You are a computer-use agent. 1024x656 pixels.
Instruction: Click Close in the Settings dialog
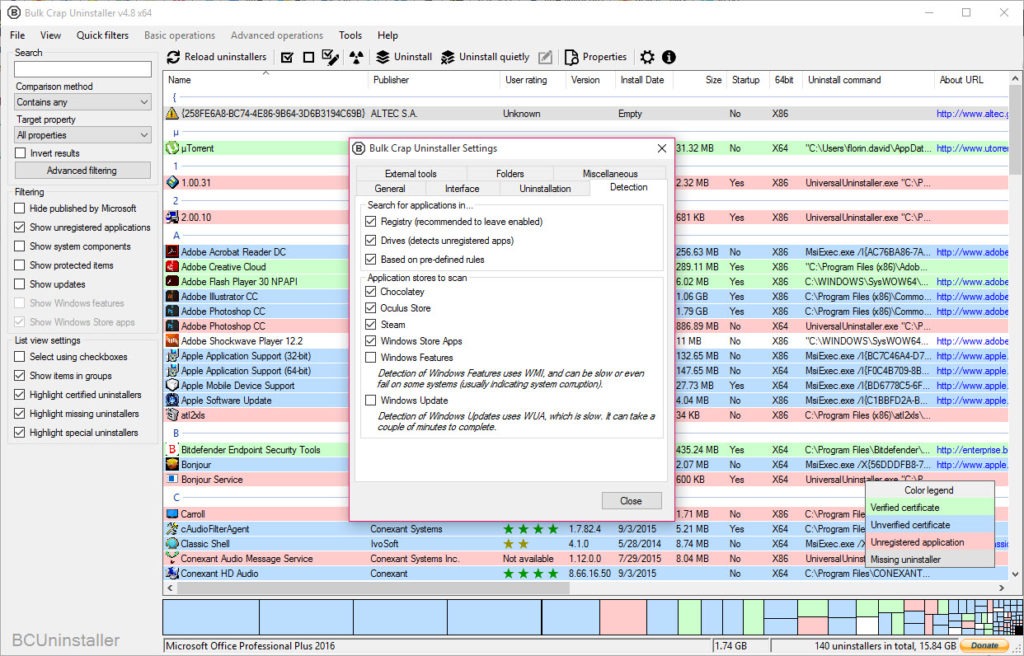coord(632,500)
